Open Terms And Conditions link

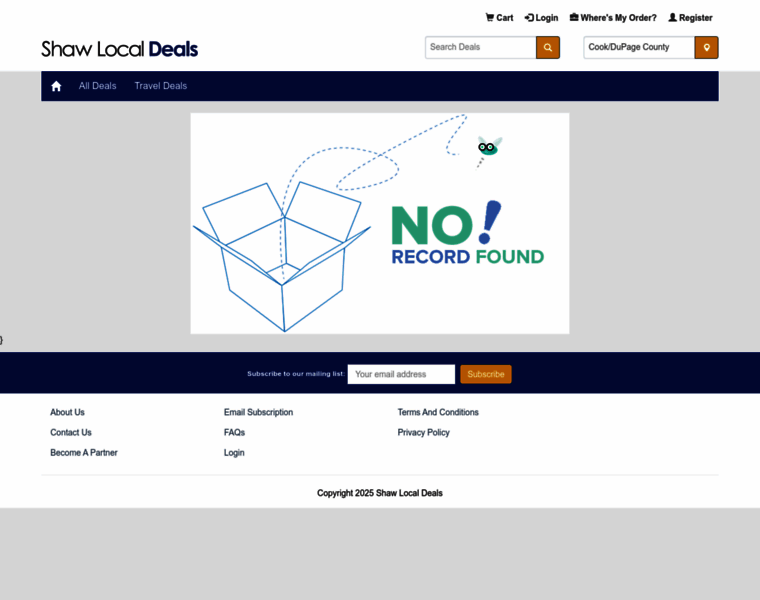[438, 412]
